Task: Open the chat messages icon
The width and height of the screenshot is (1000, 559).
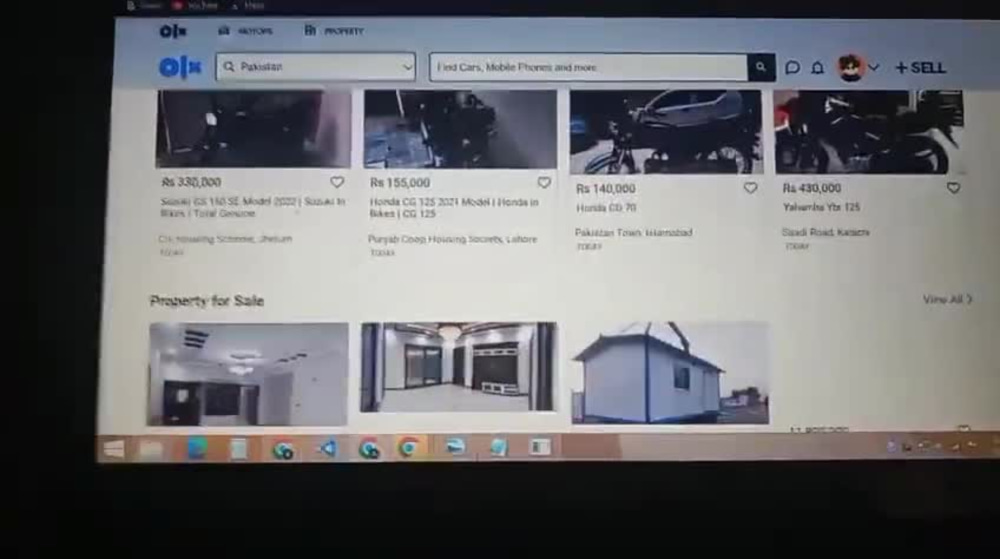Action: 792,68
